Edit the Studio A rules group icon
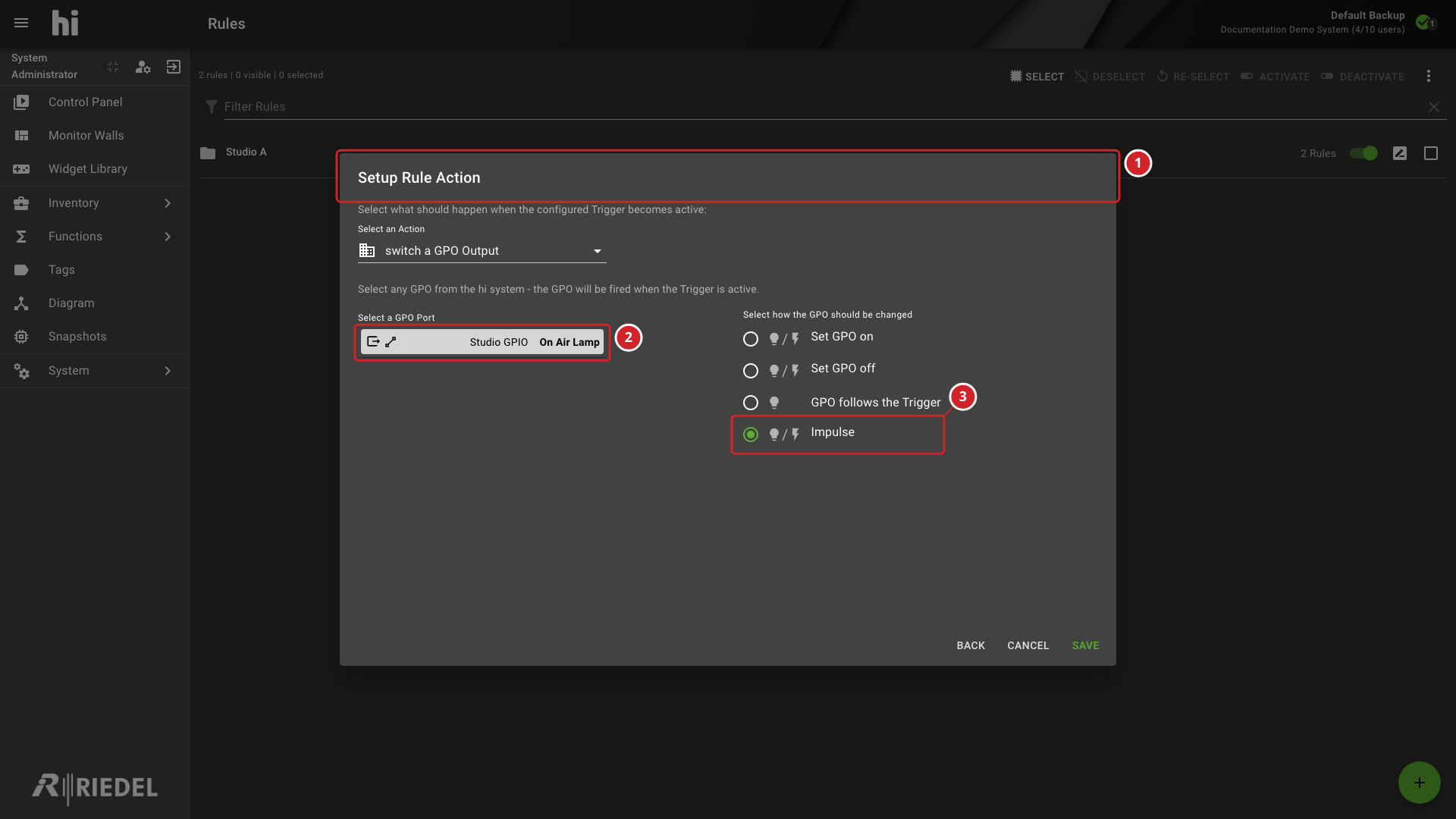 [1400, 153]
